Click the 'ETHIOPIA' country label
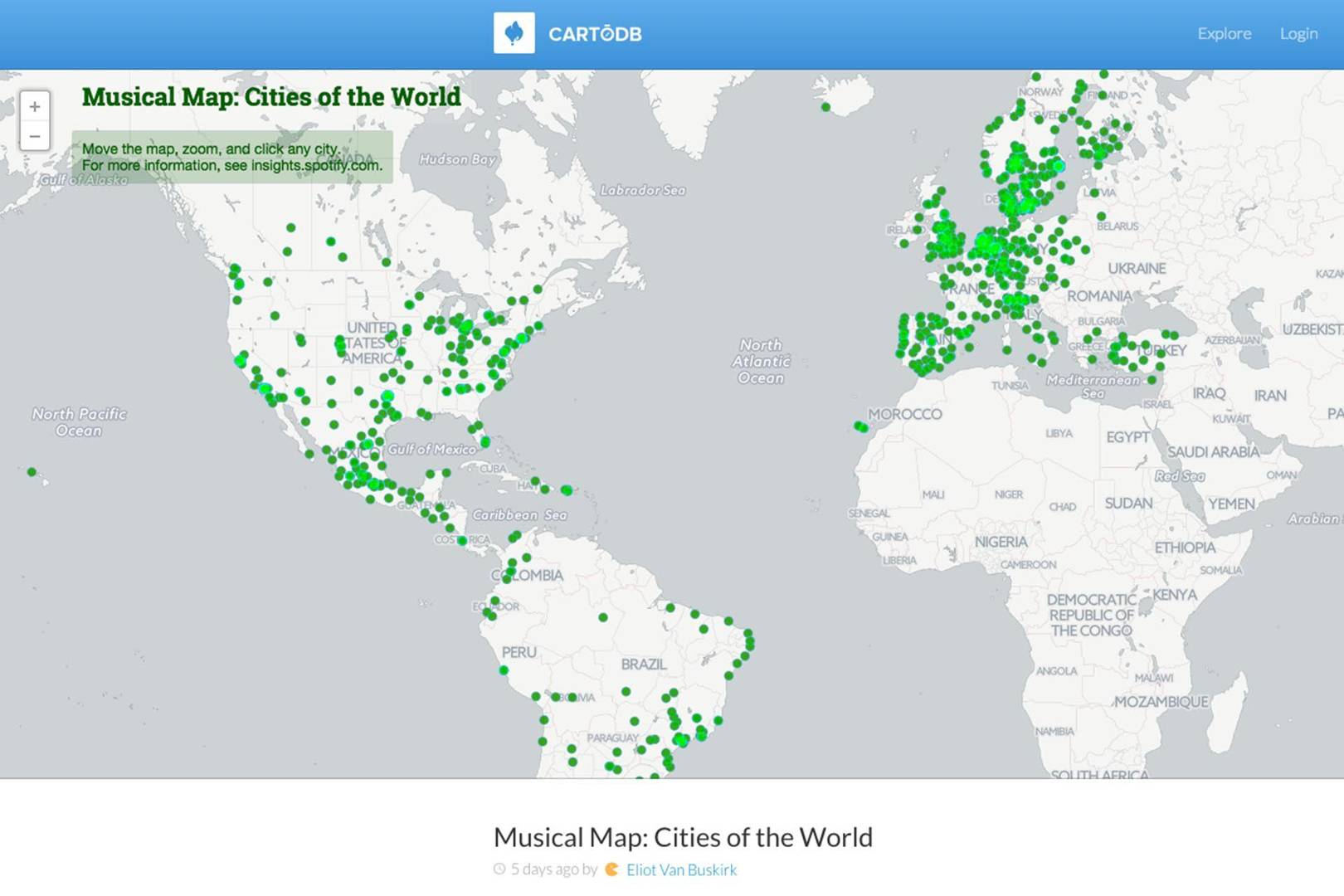 (1185, 548)
